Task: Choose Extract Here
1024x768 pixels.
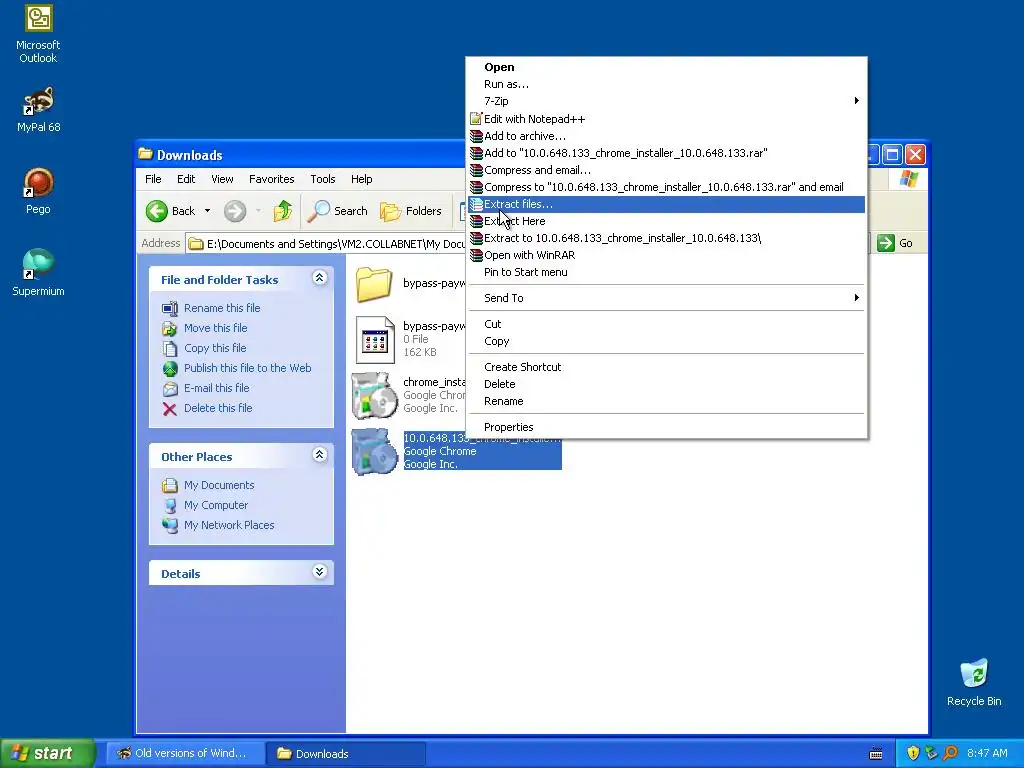Action: coord(667,221)
